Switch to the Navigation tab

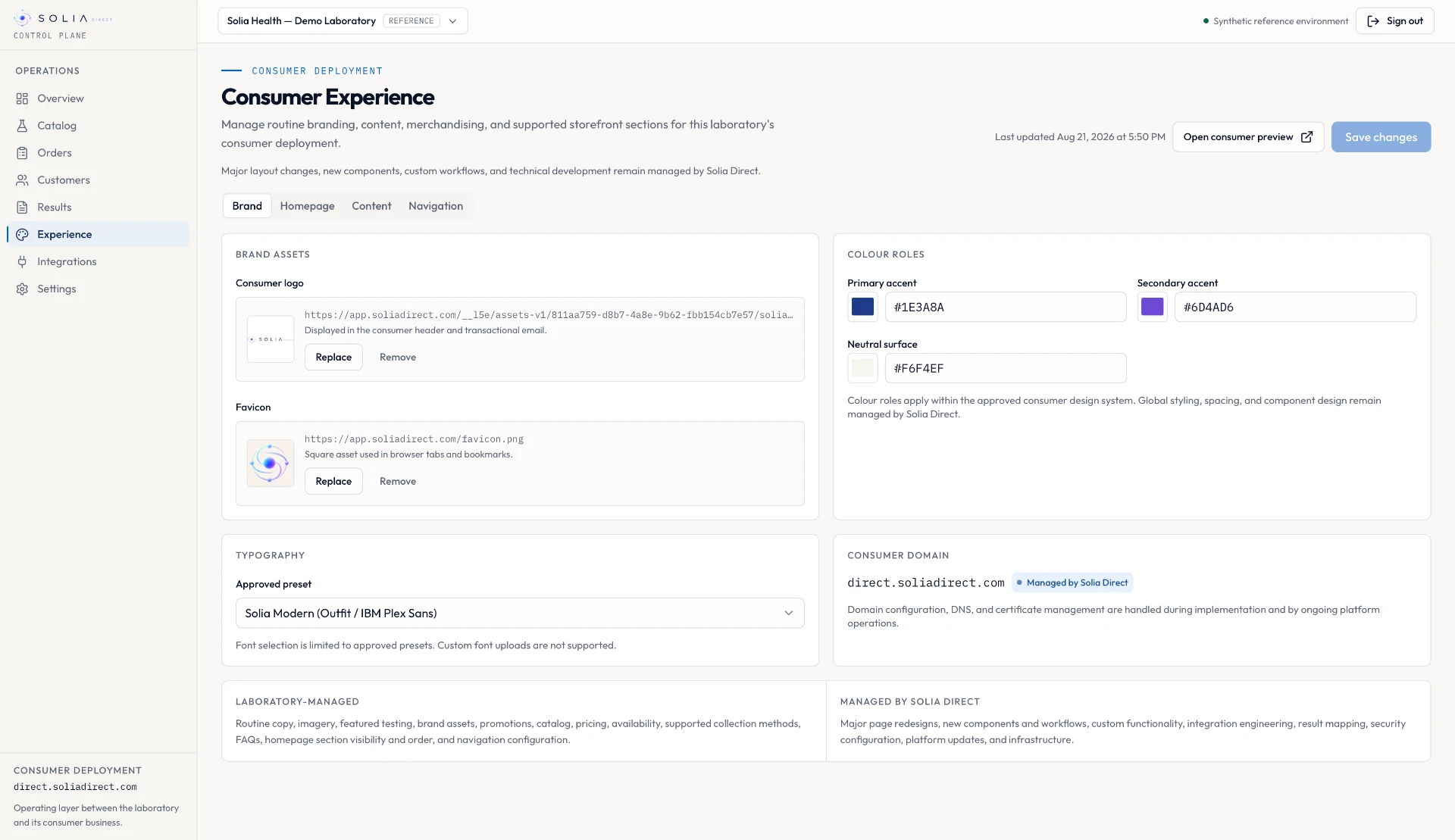click(x=436, y=206)
